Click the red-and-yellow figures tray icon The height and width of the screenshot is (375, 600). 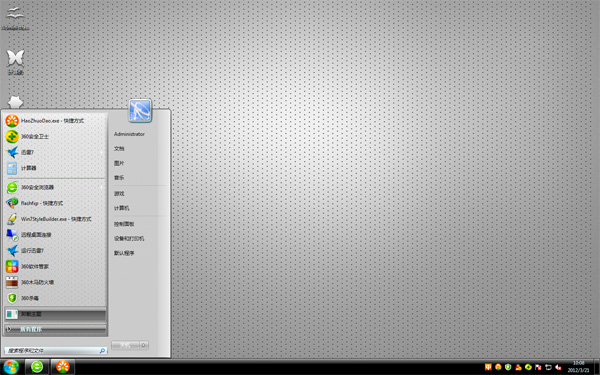point(518,367)
